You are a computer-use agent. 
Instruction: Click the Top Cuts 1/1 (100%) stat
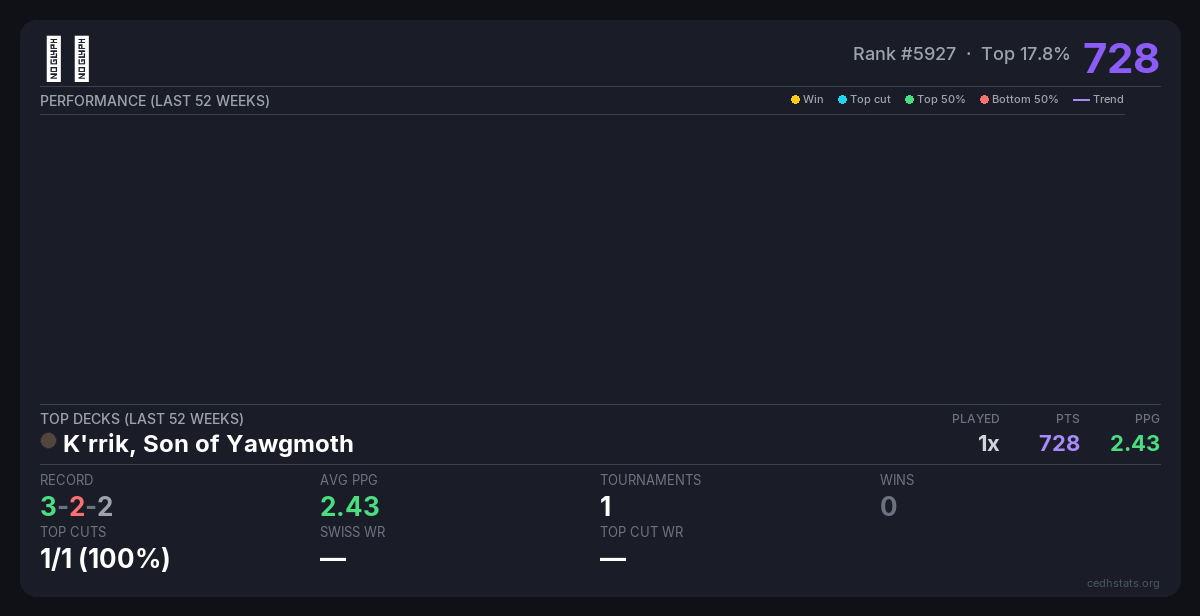[105, 558]
